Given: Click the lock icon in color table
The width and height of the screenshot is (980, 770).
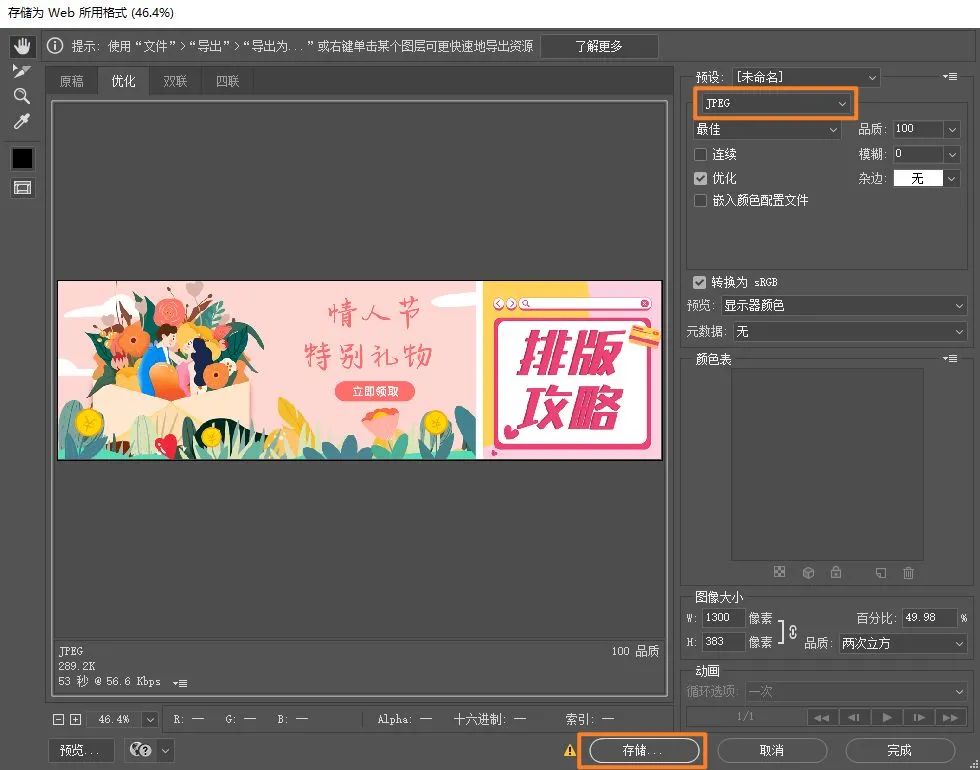Looking at the screenshot, I should (x=836, y=572).
